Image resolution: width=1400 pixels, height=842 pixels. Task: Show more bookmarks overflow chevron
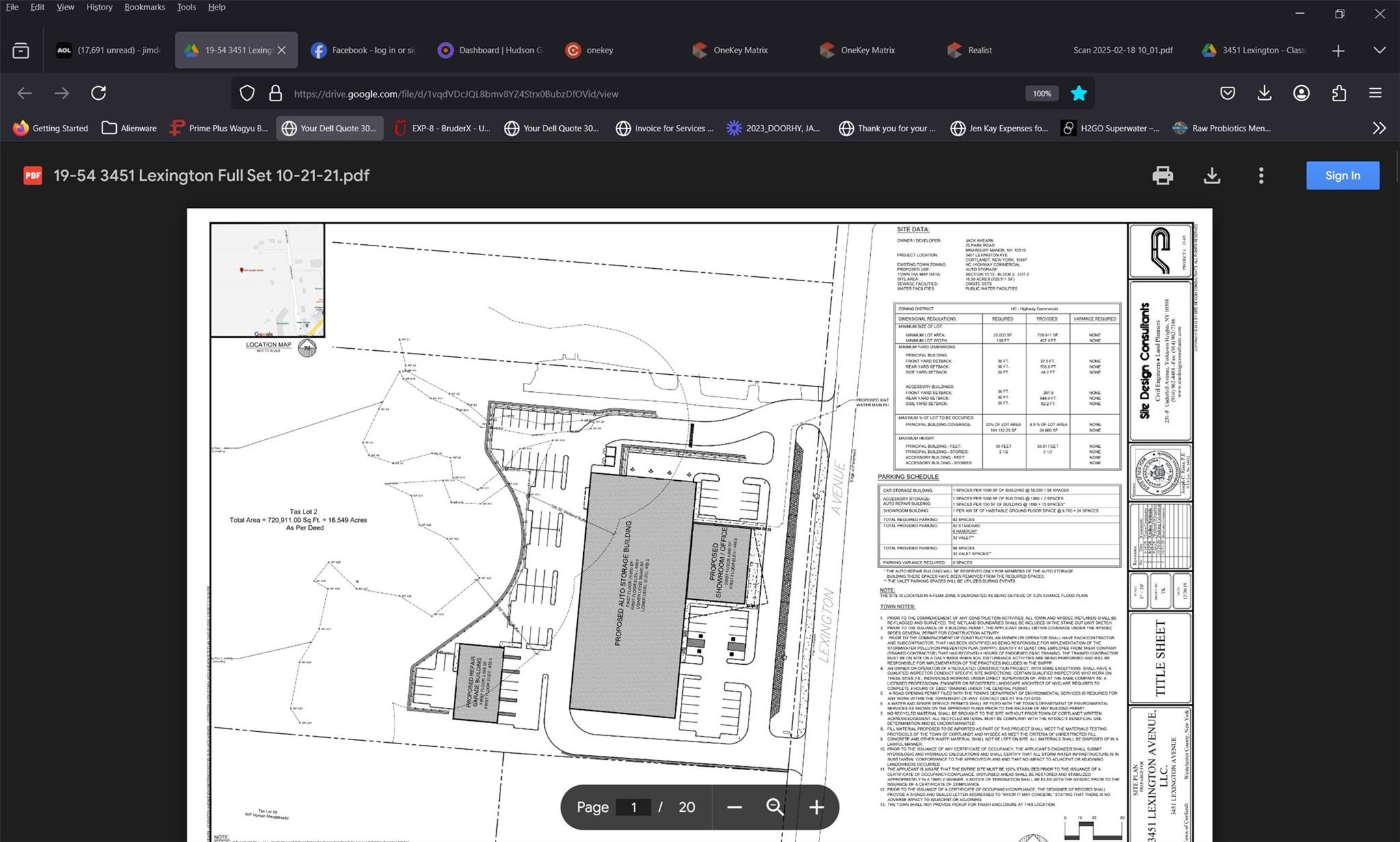[x=1379, y=128]
